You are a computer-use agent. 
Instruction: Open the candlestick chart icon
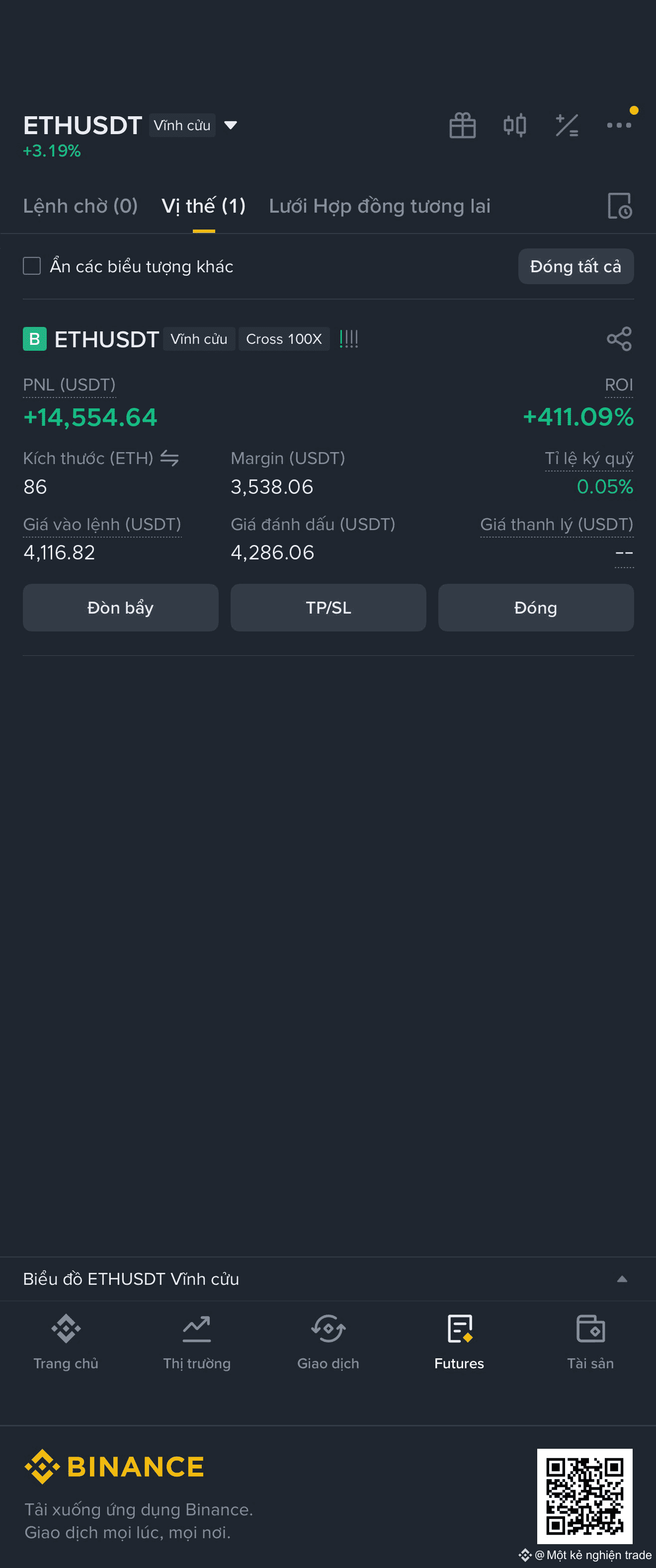(x=515, y=125)
